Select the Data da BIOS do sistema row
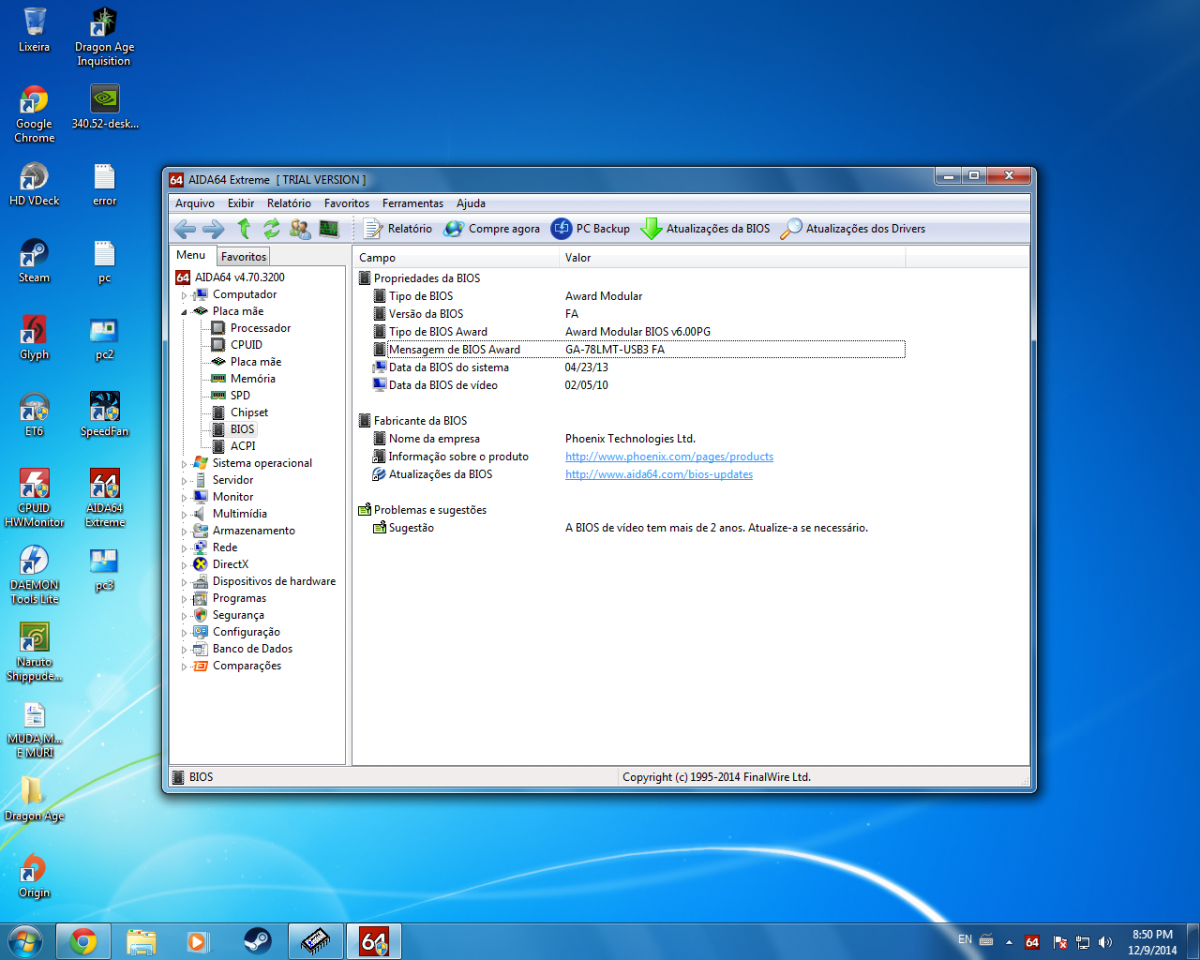Screen dimensions: 1200x960 [638, 368]
